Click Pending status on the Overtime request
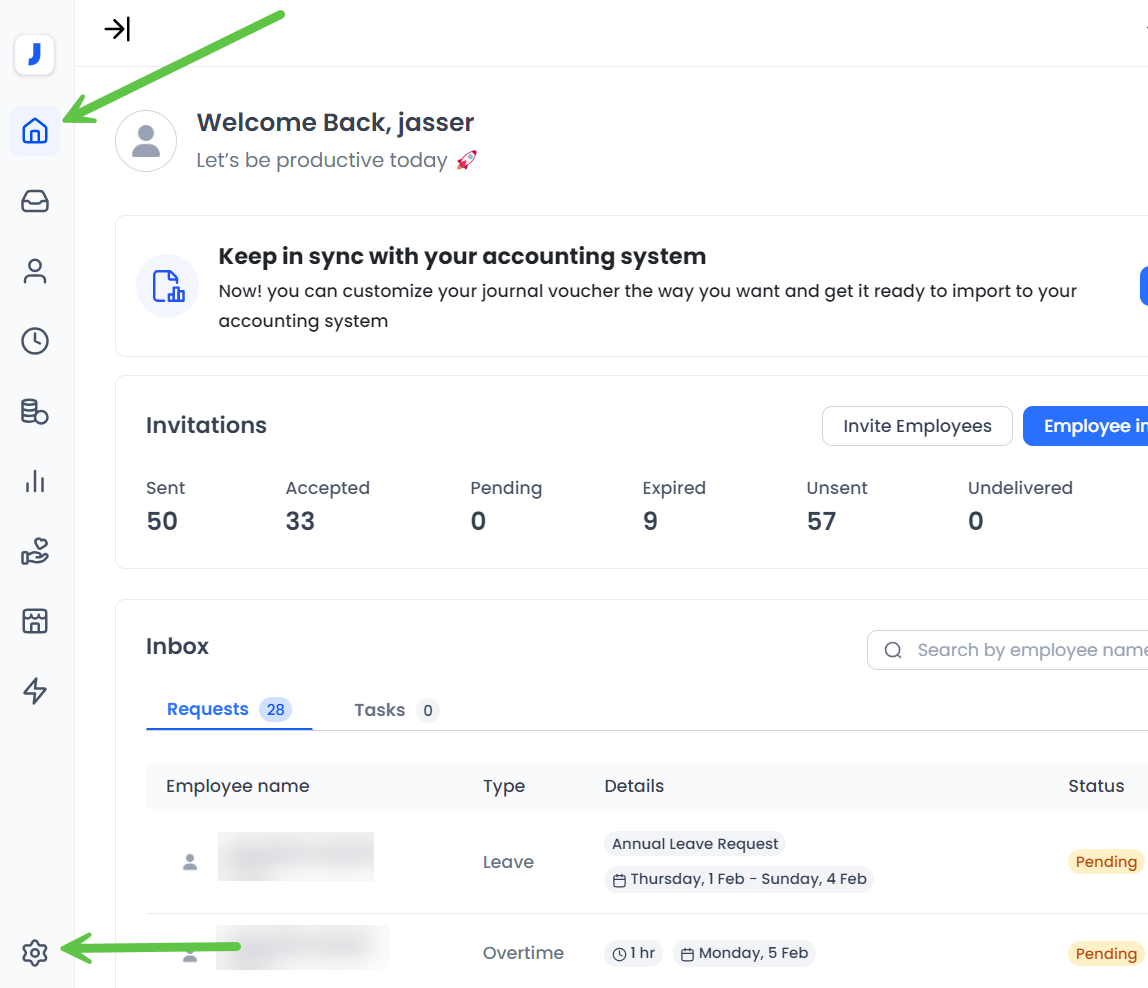 [x=1105, y=953]
